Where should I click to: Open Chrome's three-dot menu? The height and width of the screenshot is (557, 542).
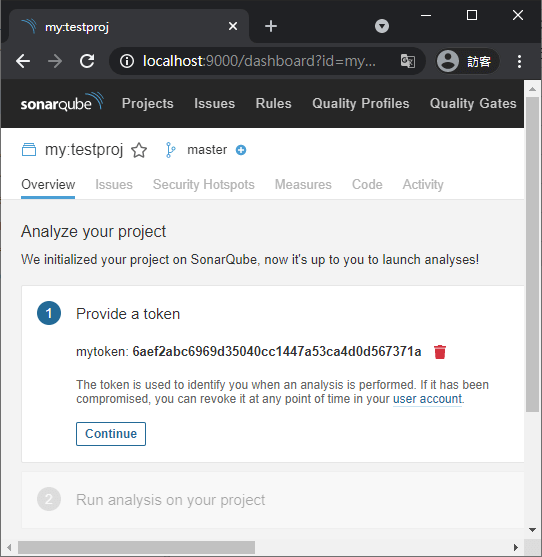coord(519,61)
